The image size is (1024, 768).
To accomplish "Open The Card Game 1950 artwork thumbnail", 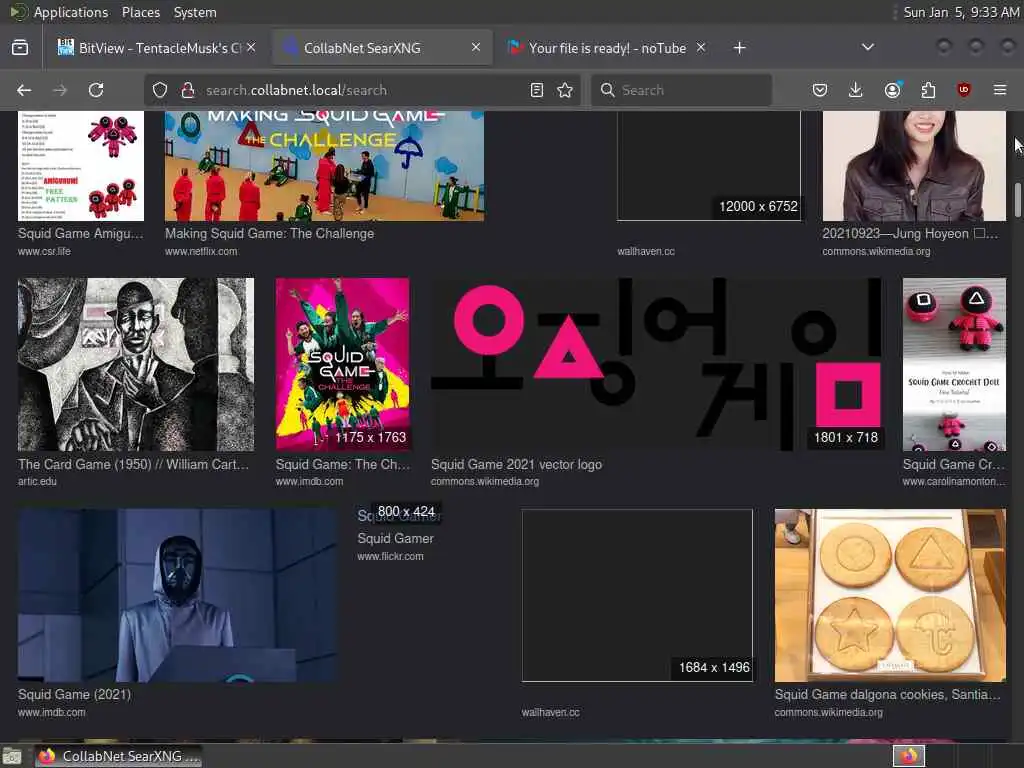I will point(136,364).
